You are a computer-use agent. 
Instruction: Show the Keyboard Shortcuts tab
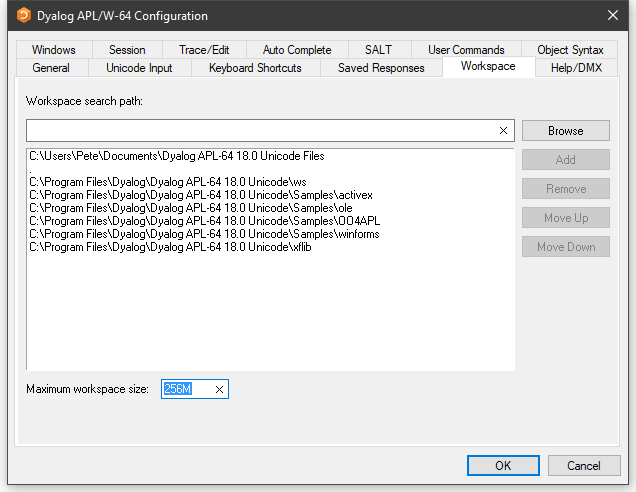255,68
